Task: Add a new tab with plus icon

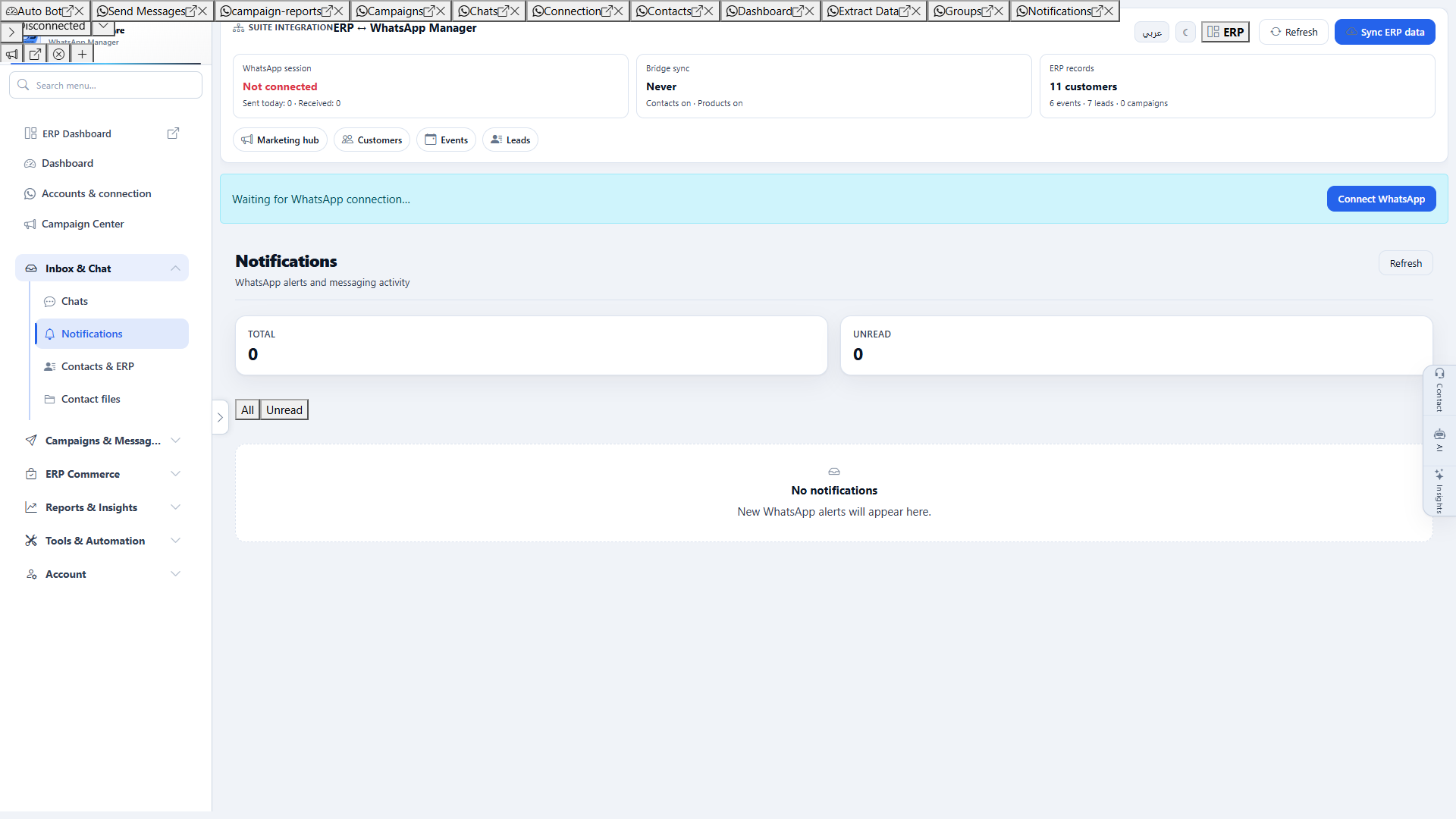Action: pyautogui.click(x=82, y=54)
